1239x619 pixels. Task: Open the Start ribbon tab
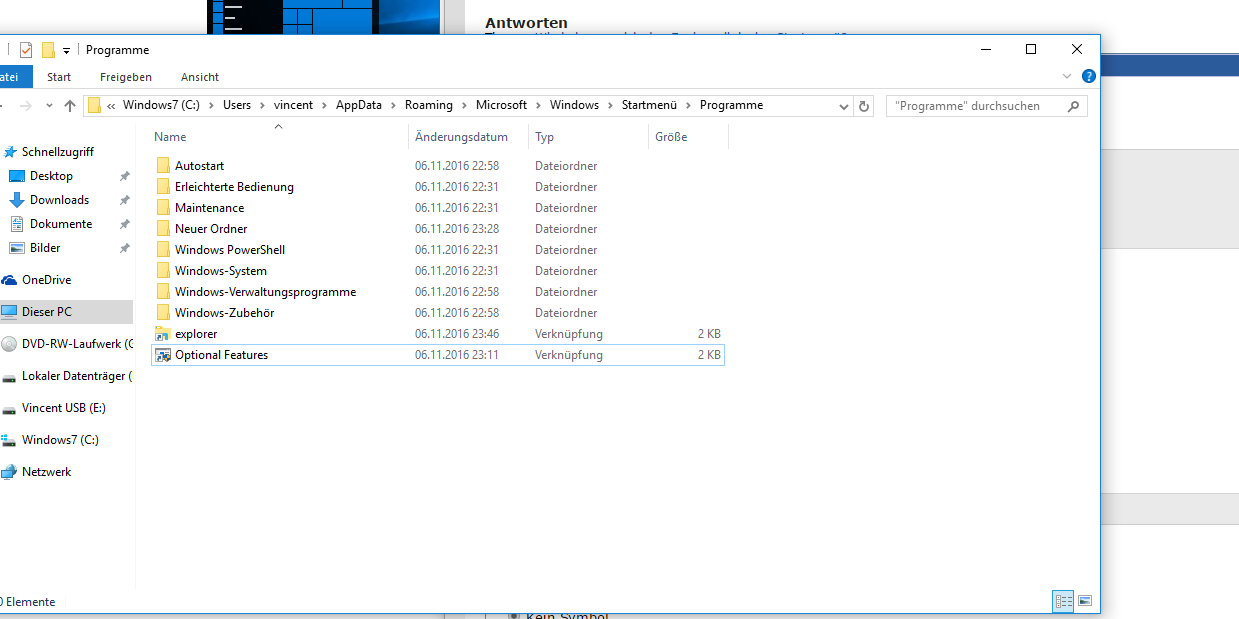(x=59, y=77)
